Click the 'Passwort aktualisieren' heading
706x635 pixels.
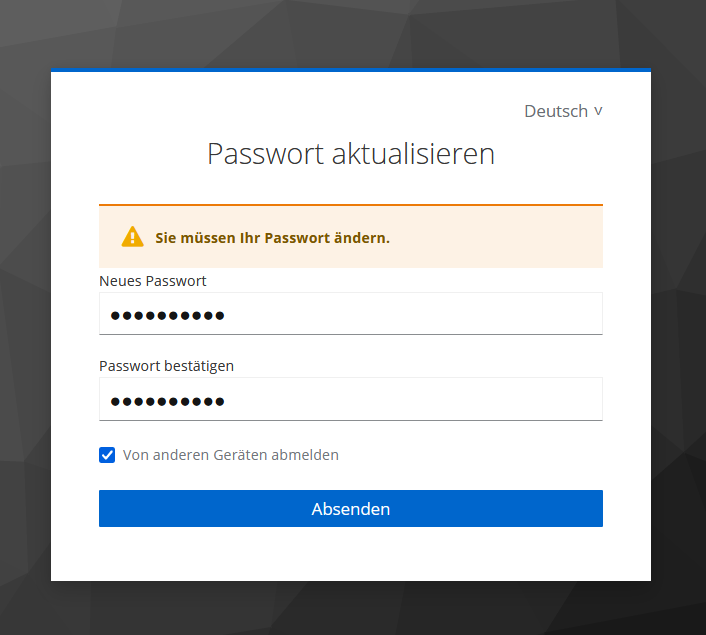pos(350,154)
